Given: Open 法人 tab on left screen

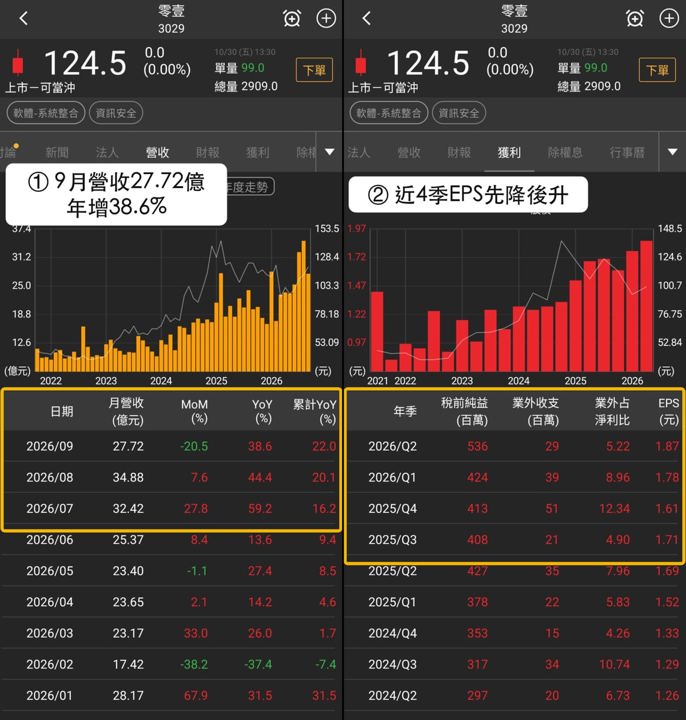Looking at the screenshot, I should pyautogui.click(x=107, y=152).
